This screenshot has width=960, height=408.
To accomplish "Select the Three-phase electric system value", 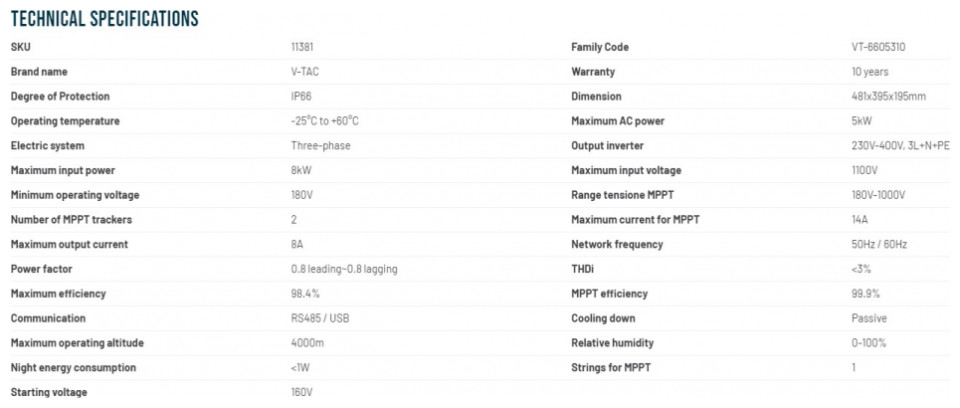I will click(x=321, y=146).
